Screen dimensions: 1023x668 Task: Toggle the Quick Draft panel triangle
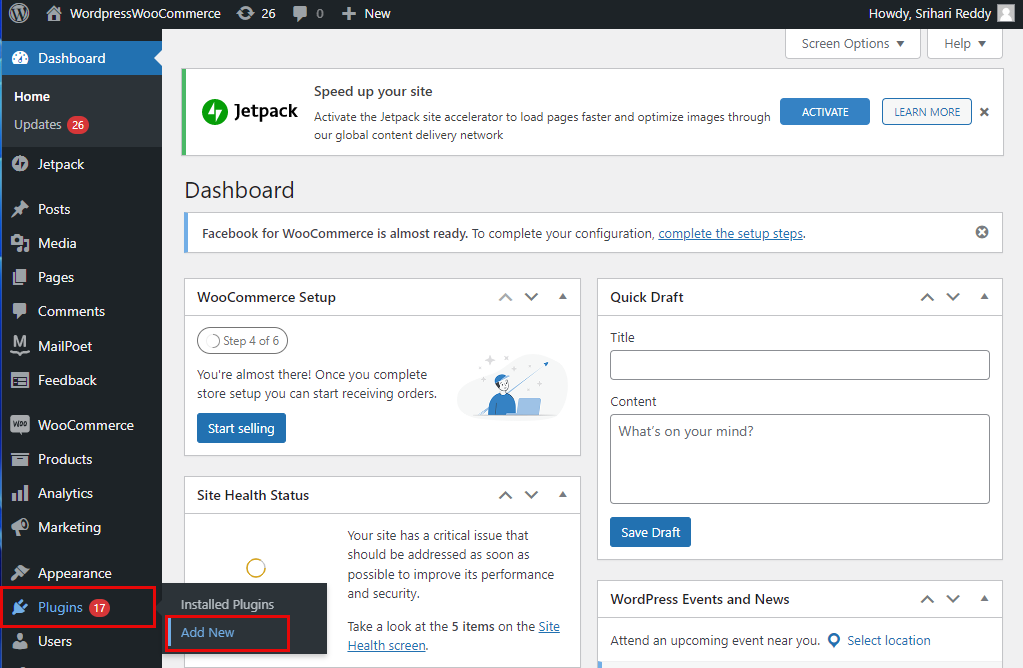984,297
